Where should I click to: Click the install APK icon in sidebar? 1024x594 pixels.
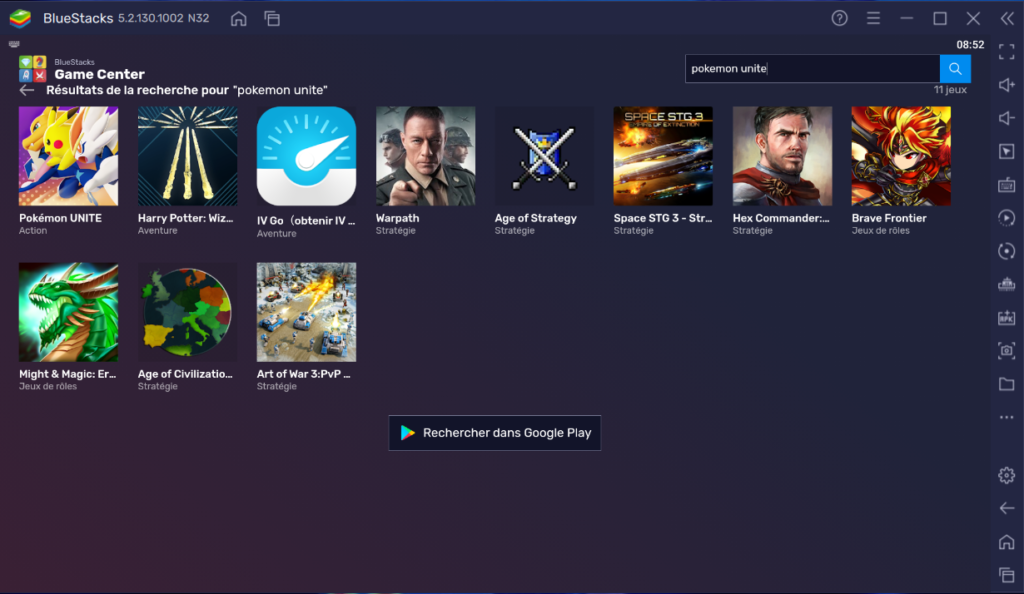tap(1006, 318)
